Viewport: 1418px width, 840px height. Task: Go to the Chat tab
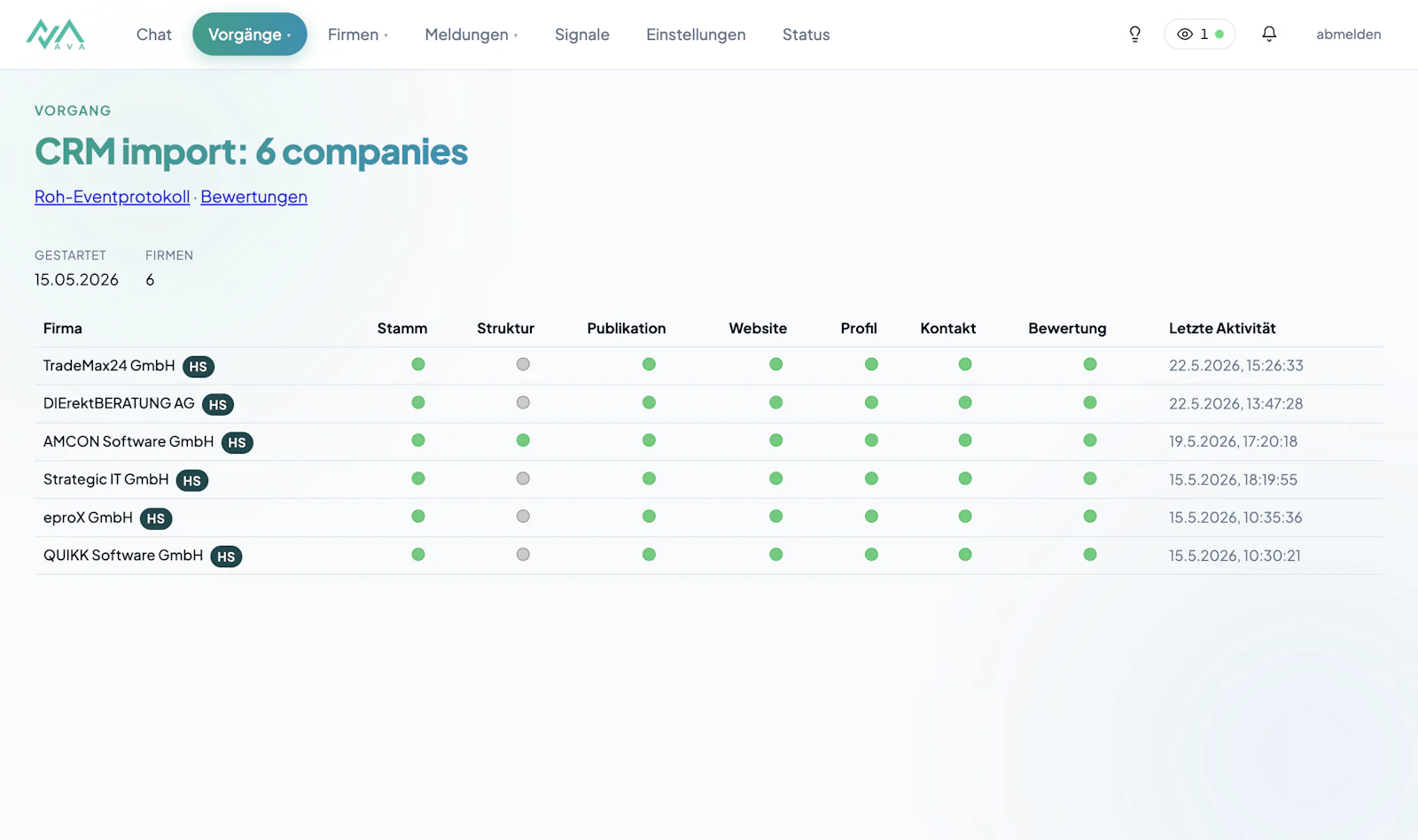[154, 35]
